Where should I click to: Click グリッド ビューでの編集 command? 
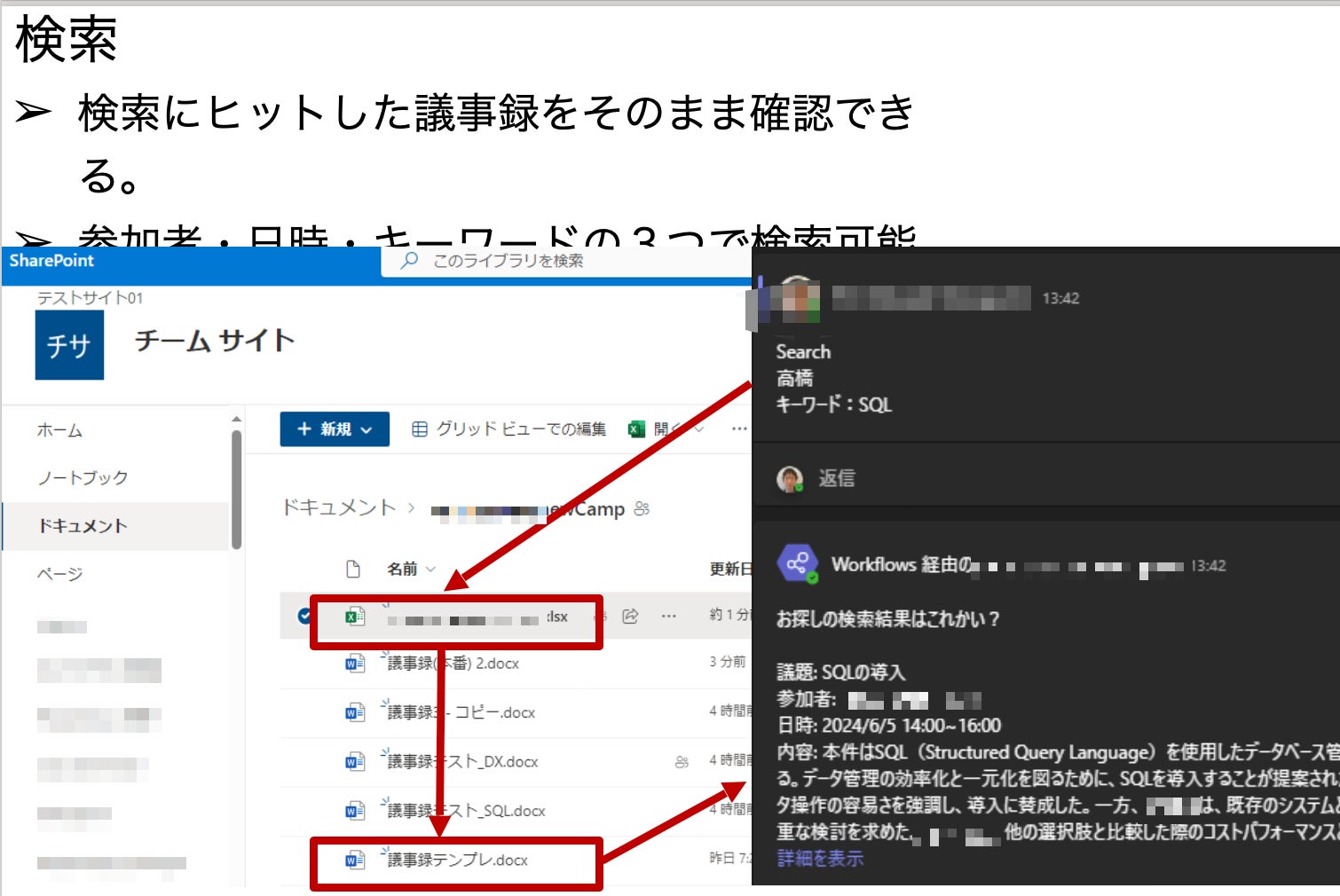[x=509, y=429]
